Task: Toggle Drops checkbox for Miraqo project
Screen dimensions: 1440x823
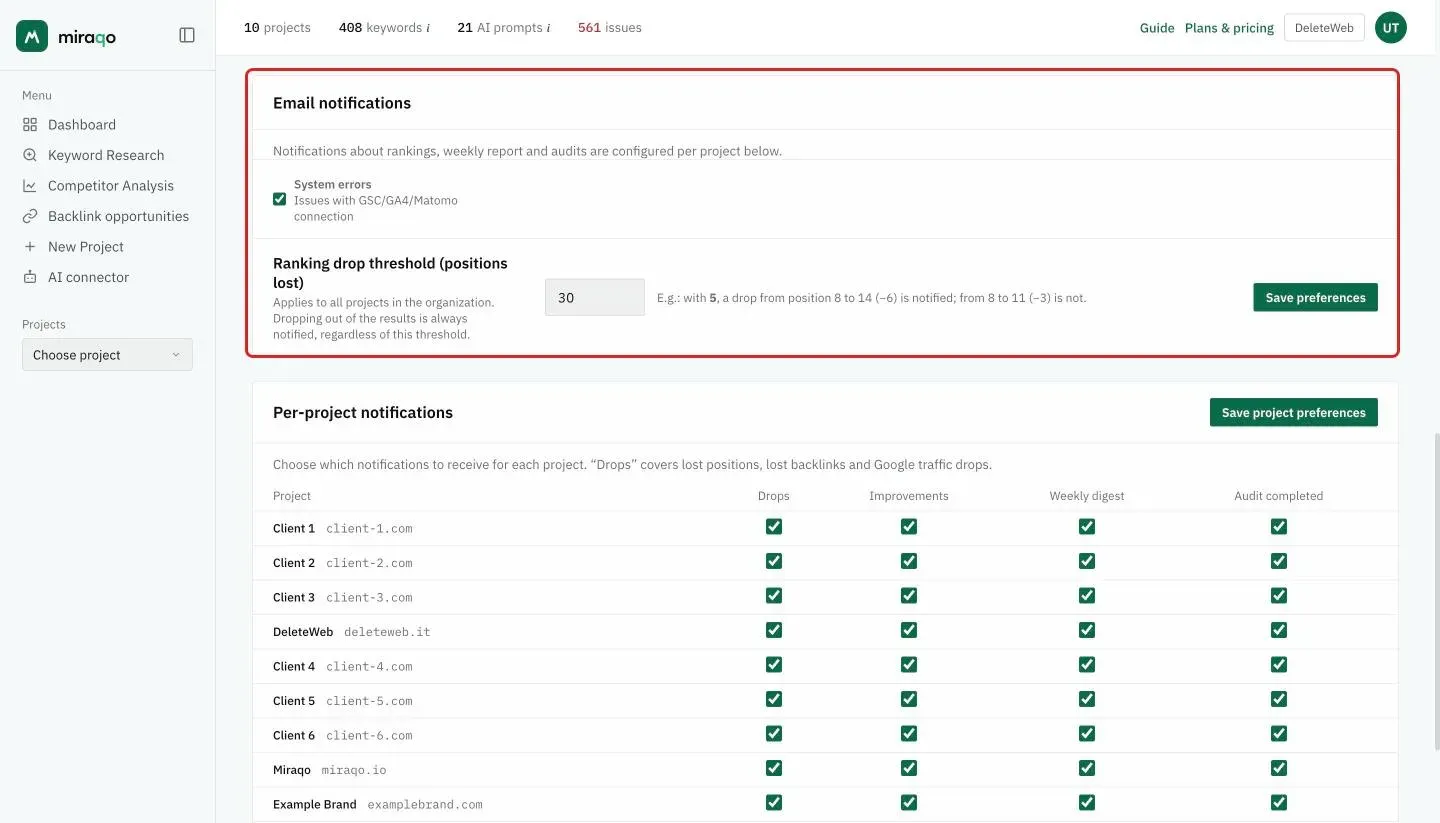Action: (774, 768)
